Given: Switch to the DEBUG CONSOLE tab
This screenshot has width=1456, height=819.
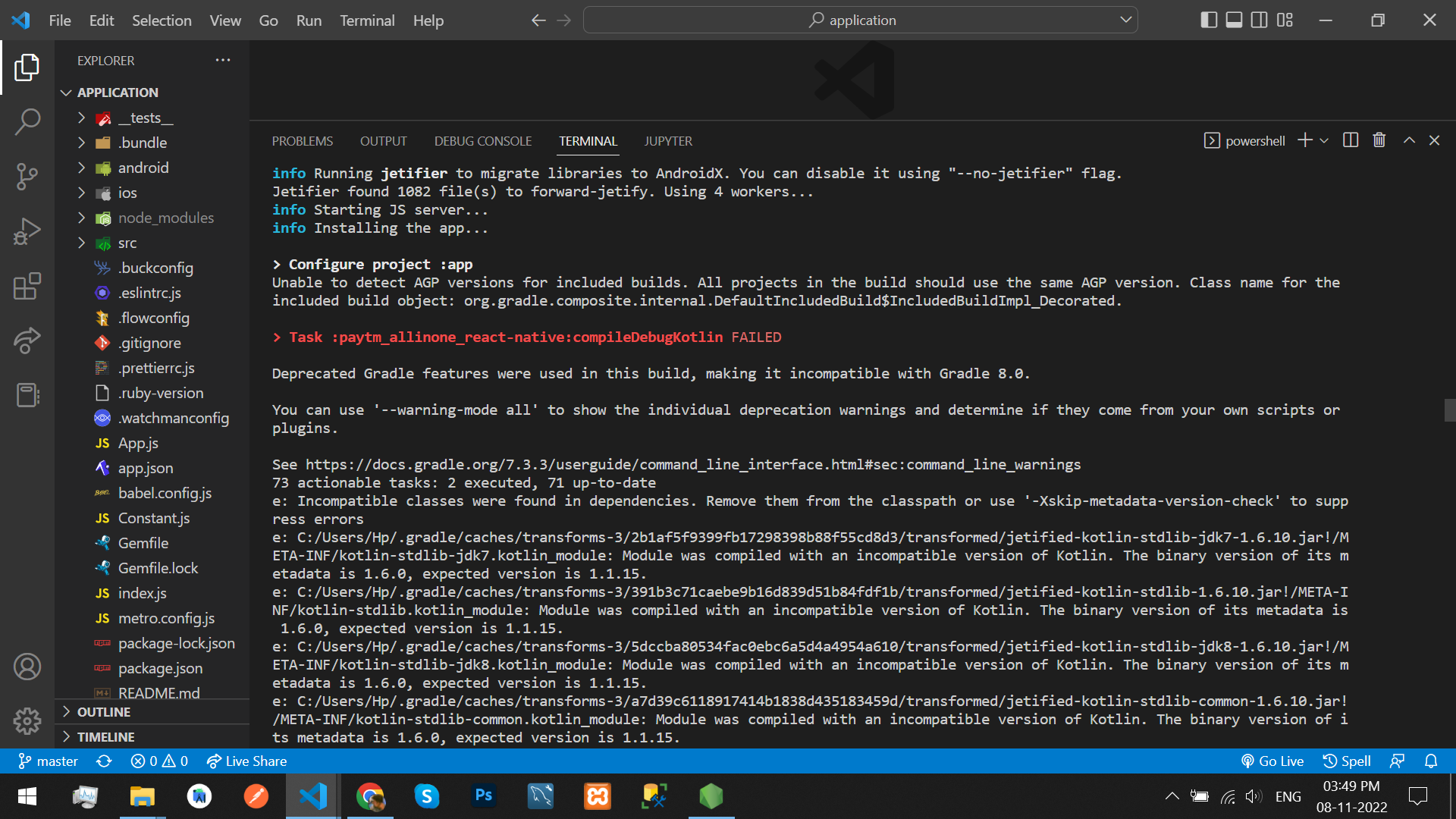Looking at the screenshot, I should coord(483,141).
